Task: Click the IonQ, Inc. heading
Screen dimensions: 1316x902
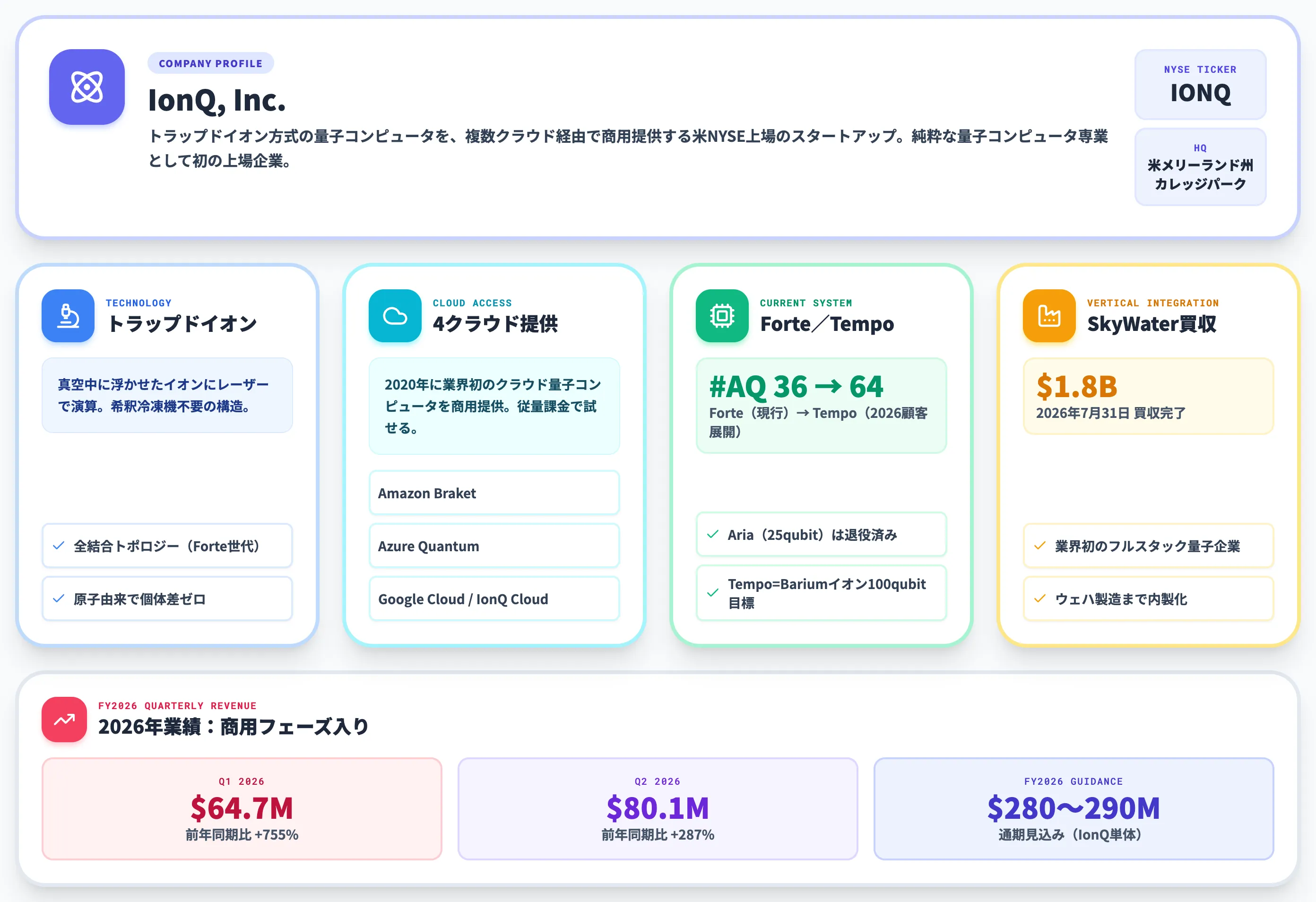Action: pyautogui.click(x=217, y=100)
